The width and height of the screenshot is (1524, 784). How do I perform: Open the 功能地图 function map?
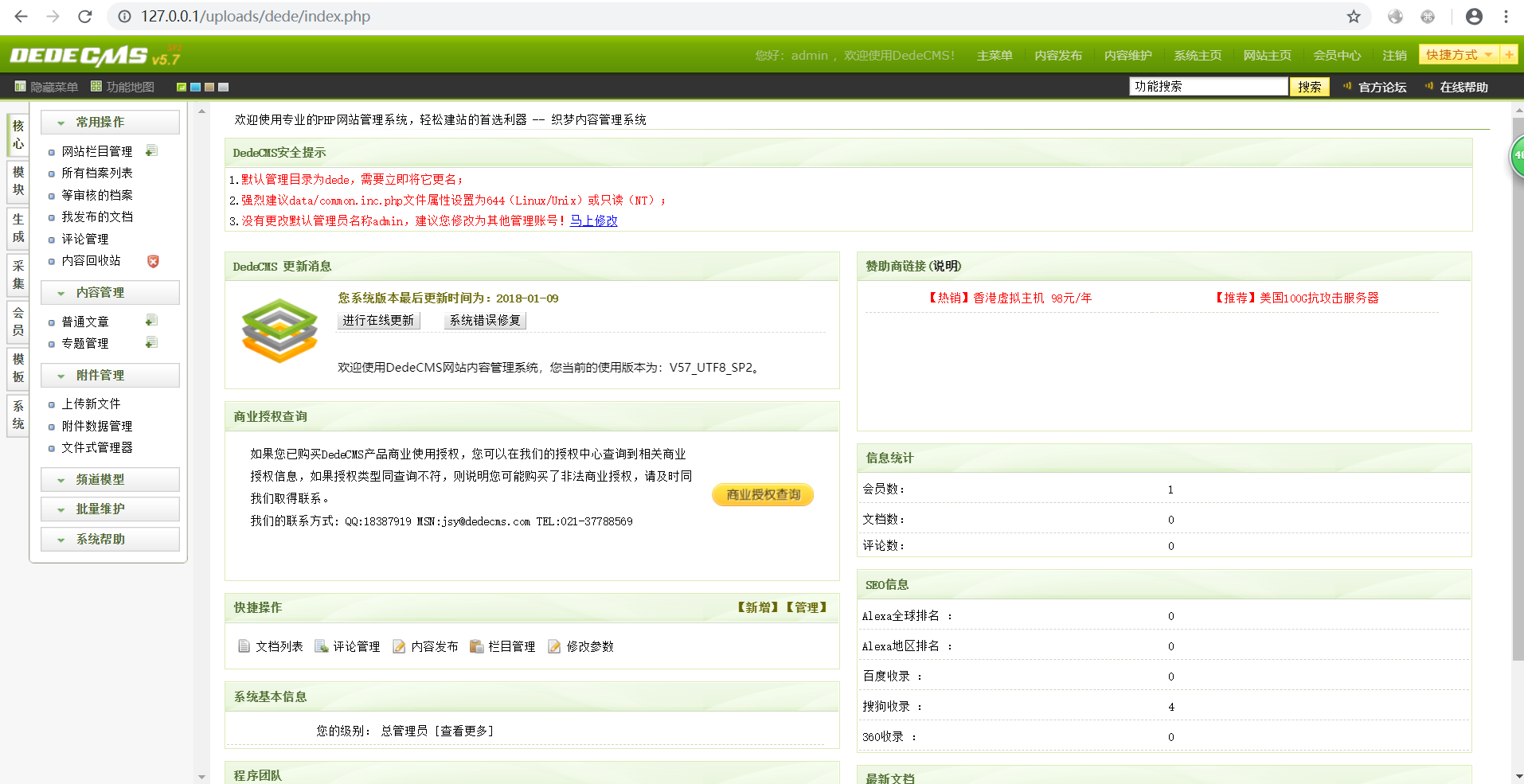[123, 87]
